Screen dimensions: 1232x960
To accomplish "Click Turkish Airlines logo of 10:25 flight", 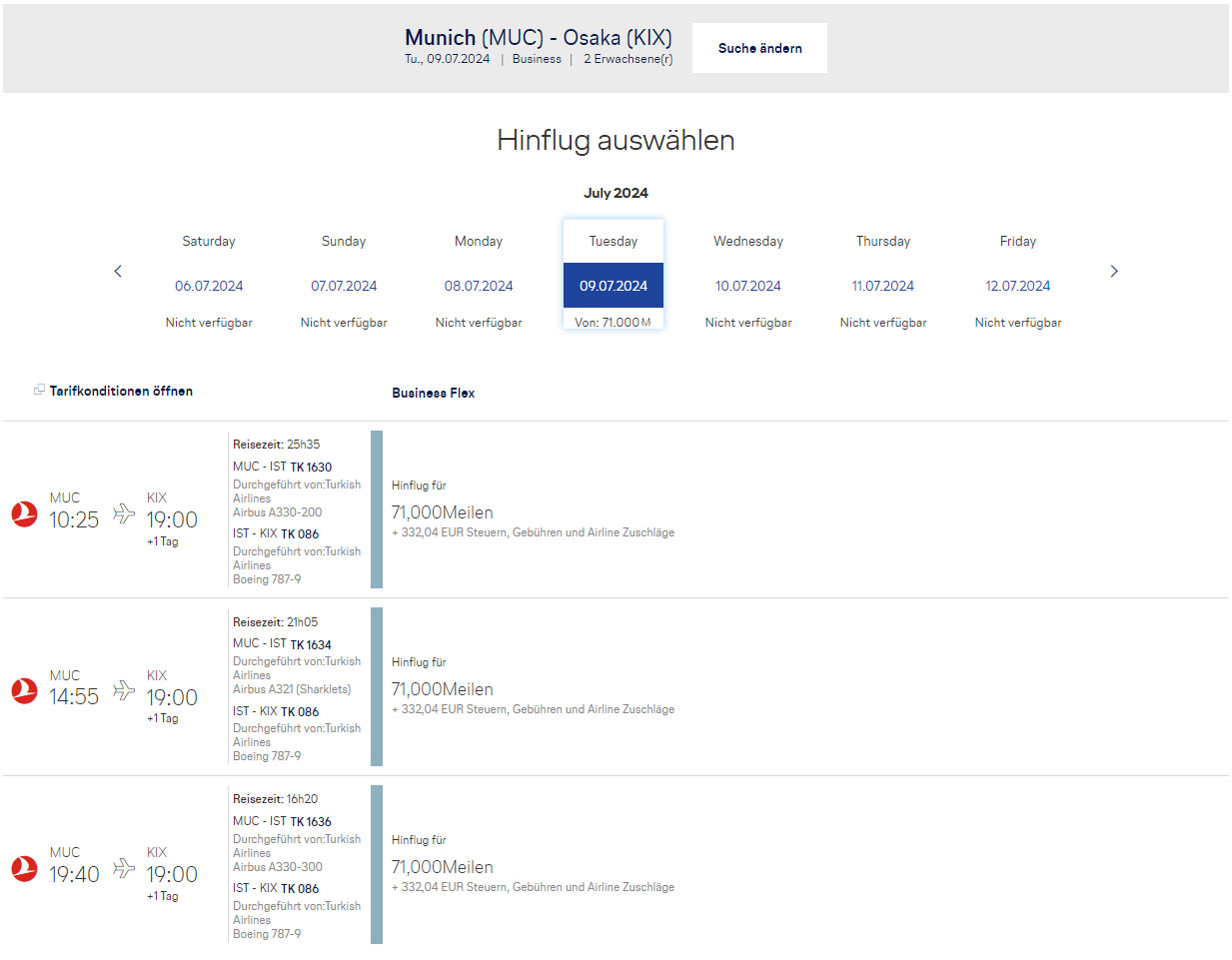I will point(24,513).
